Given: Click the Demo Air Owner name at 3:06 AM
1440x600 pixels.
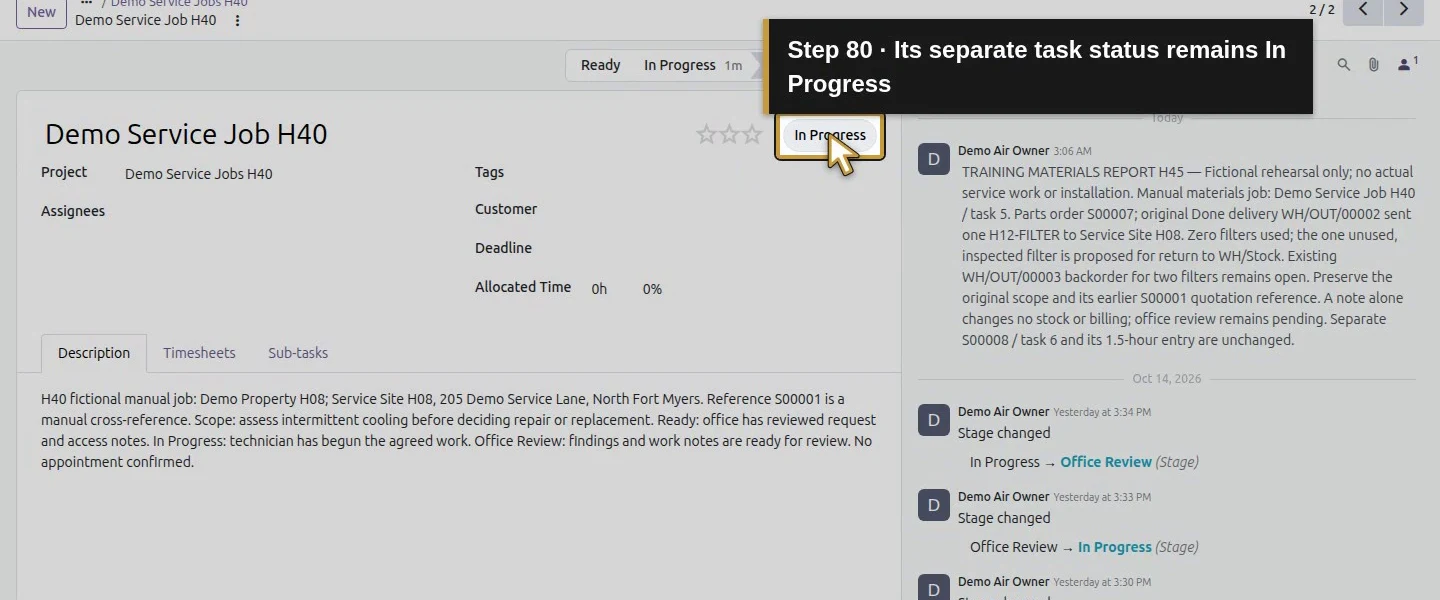Looking at the screenshot, I should coord(1003,151).
